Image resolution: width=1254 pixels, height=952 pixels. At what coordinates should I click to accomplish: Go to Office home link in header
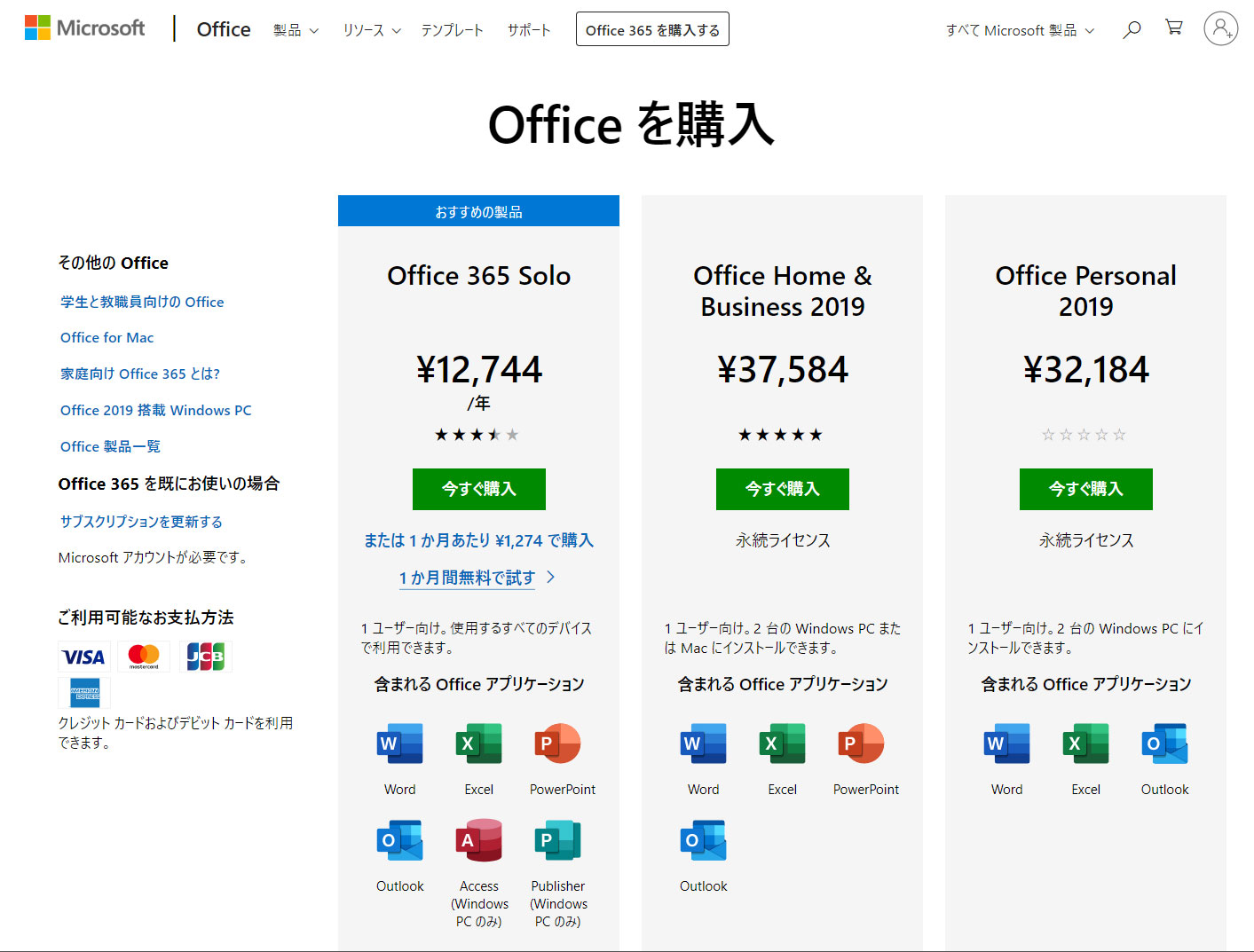tap(224, 29)
